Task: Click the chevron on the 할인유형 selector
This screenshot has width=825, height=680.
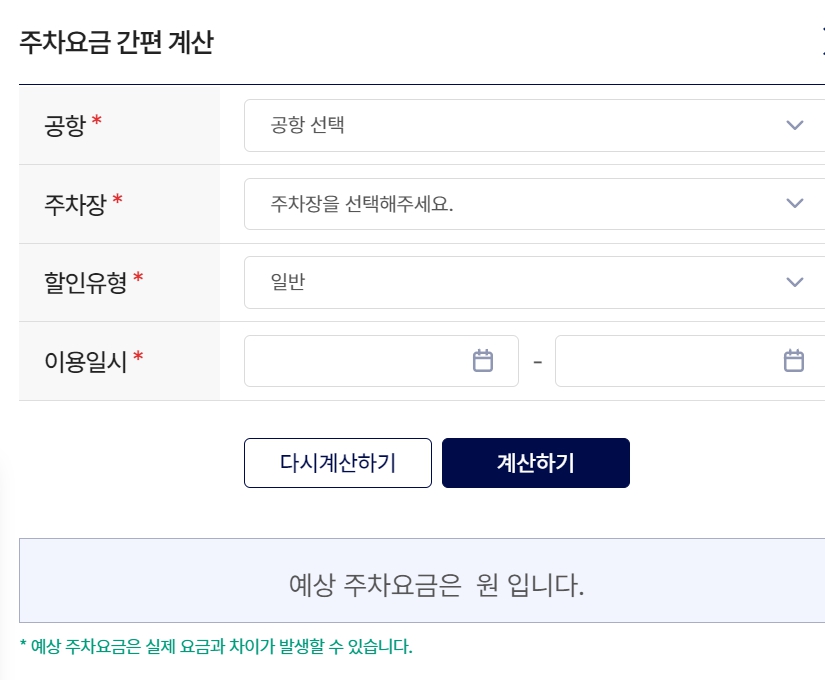Action: [795, 281]
